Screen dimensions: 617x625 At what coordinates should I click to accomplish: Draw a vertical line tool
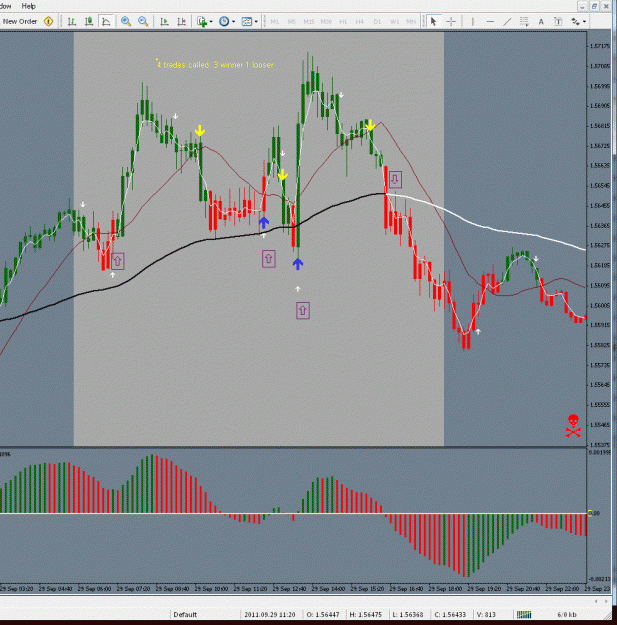pos(473,22)
